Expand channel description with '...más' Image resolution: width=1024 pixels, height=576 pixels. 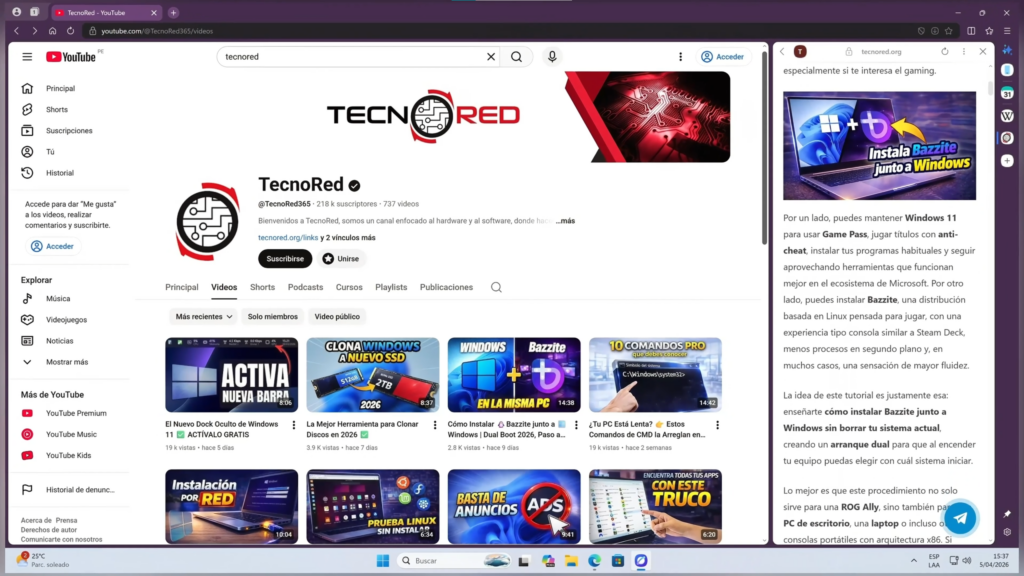pos(565,221)
